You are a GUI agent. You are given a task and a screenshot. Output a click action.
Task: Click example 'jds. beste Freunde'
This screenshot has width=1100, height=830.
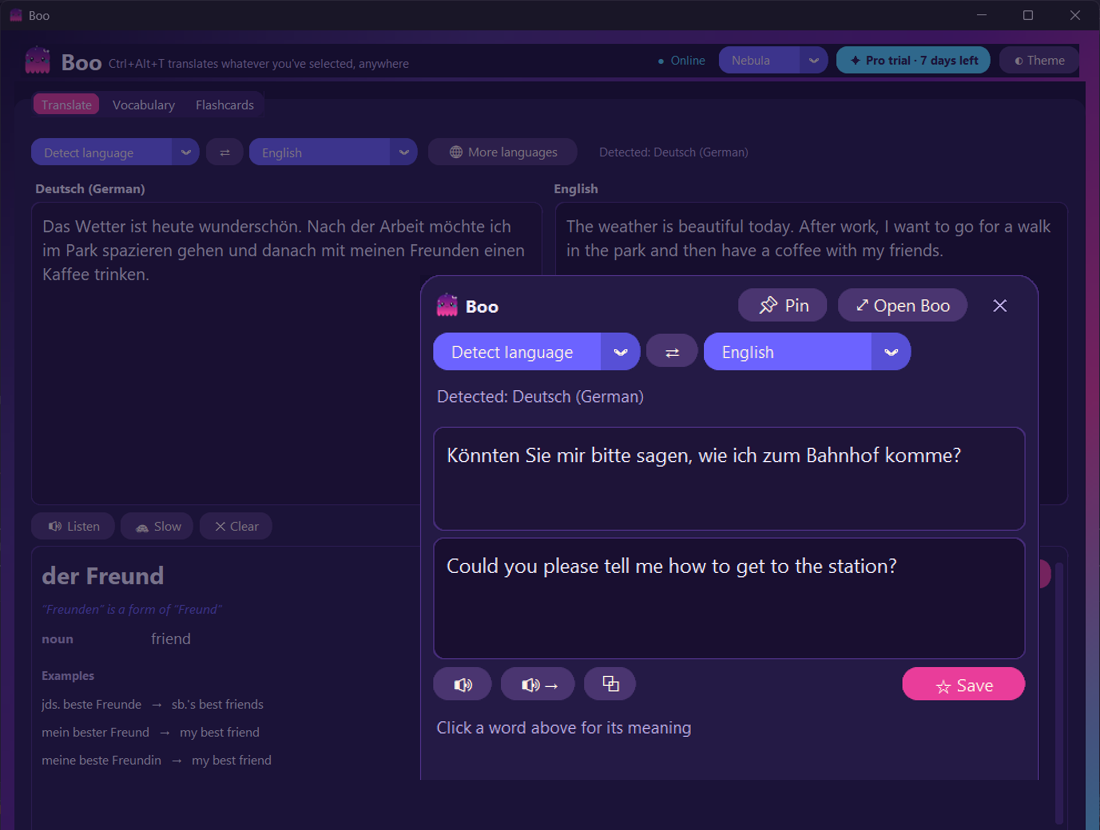pos(91,704)
